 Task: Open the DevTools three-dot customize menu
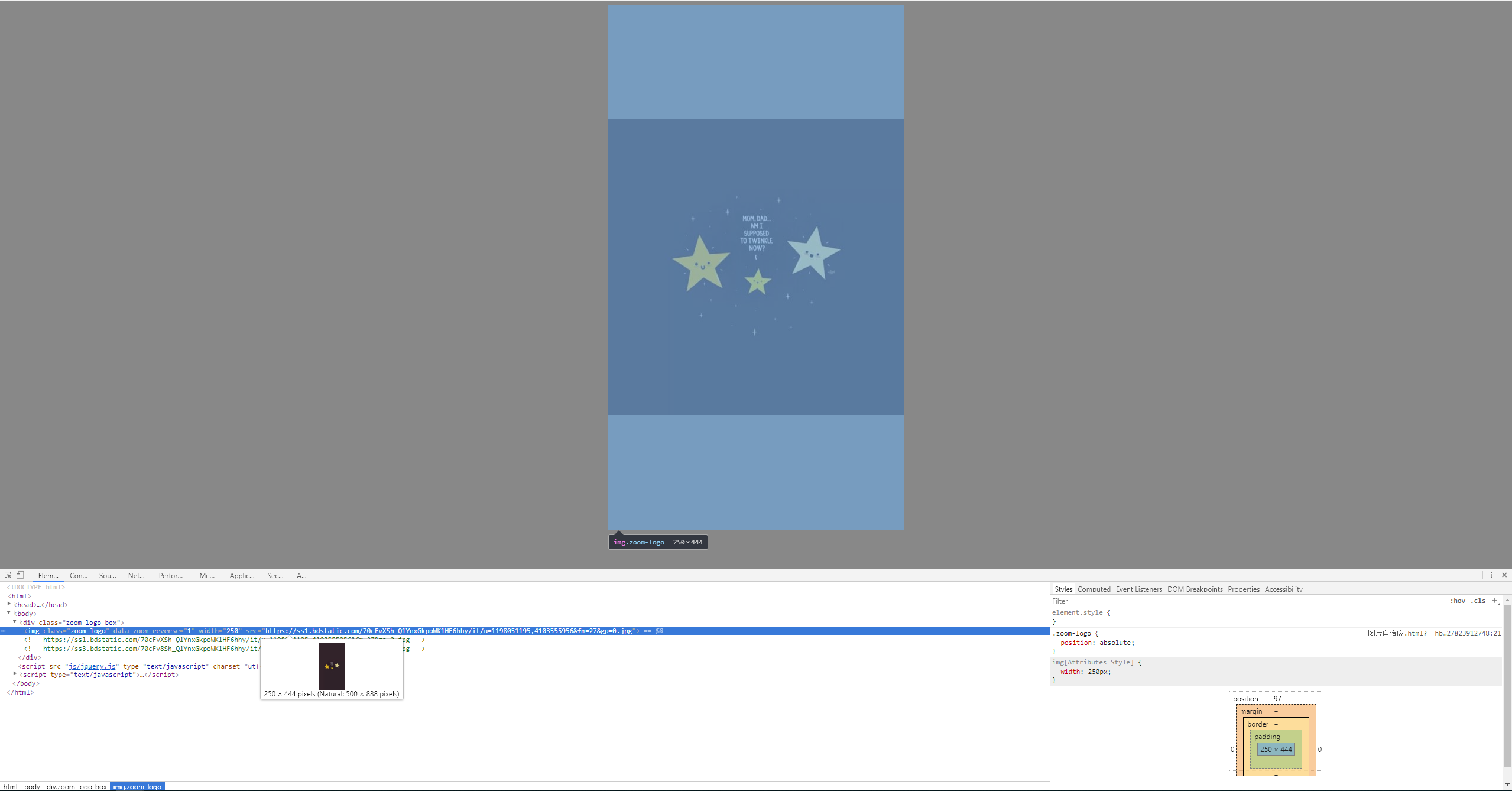(x=1491, y=575)
